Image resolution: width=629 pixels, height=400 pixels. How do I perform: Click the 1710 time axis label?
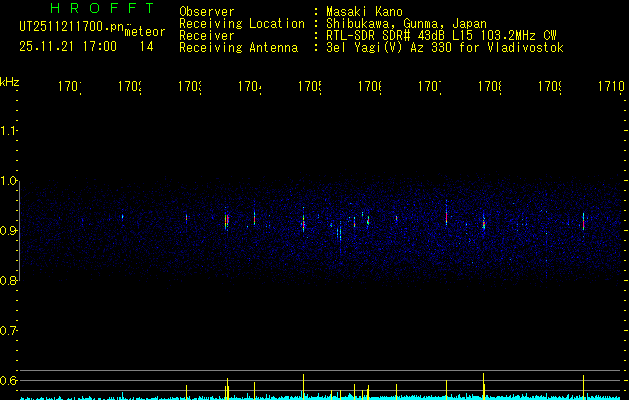coord(611,86)
